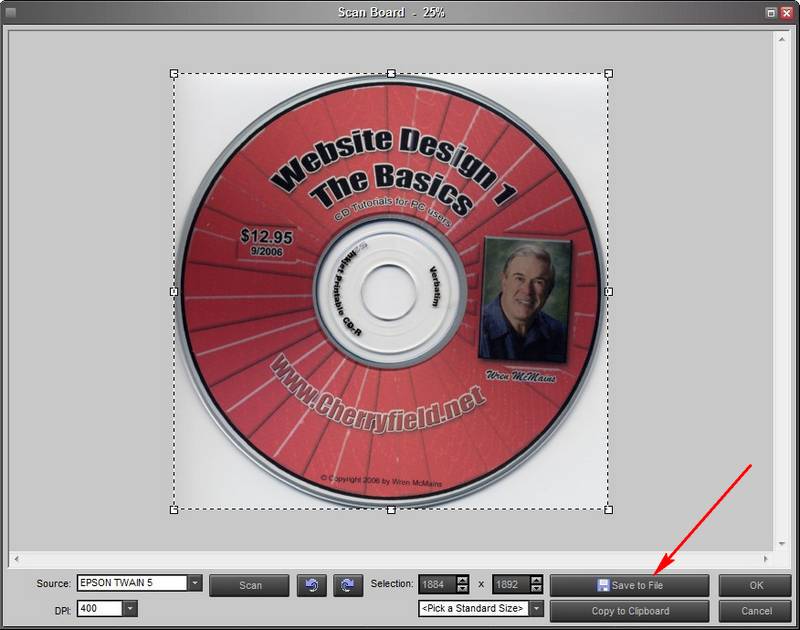Click the left-middle selection handle
Screen dimensions: 800x630
click(x=174, y=292)
